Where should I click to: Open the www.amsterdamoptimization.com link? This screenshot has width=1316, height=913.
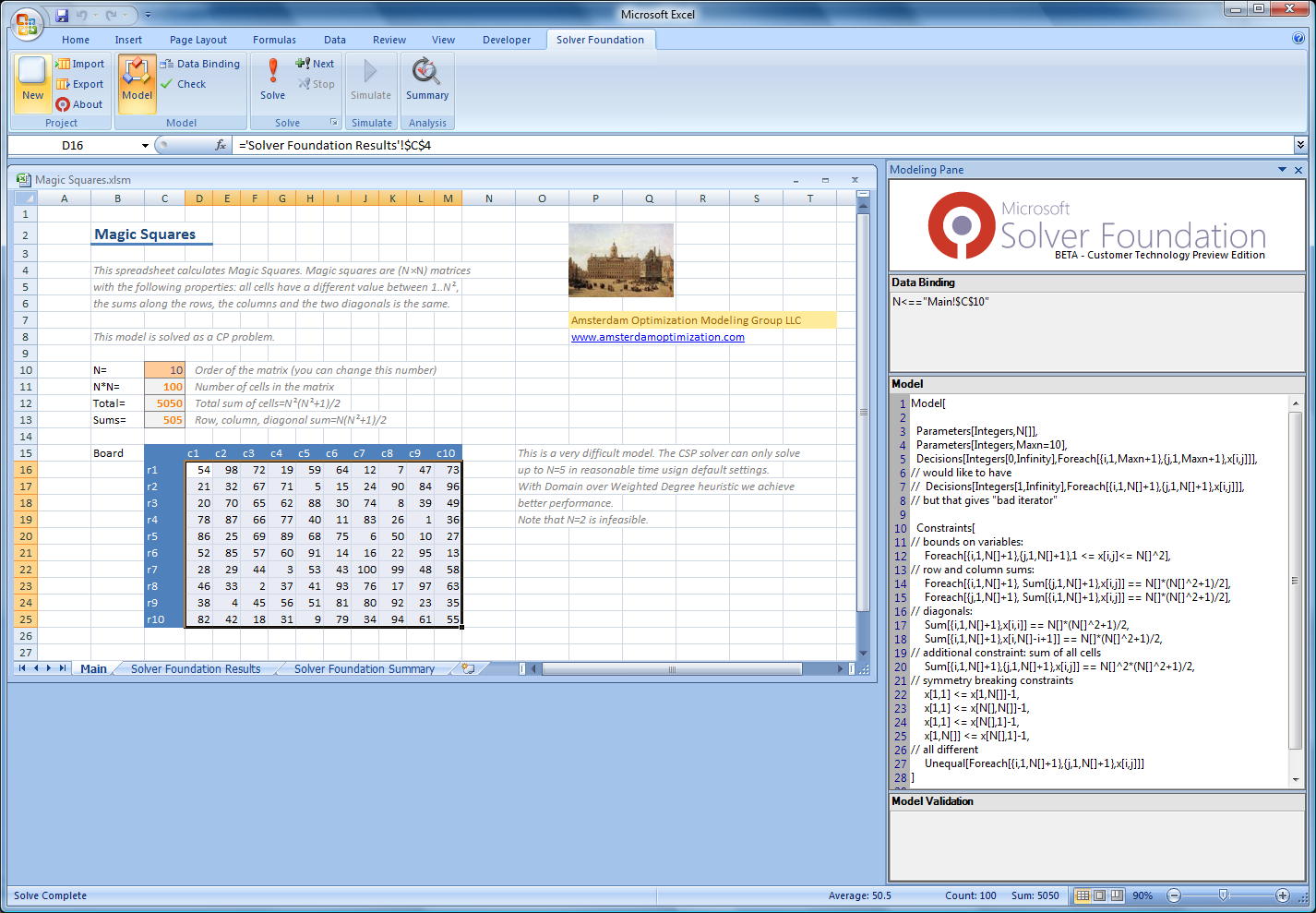657,337
